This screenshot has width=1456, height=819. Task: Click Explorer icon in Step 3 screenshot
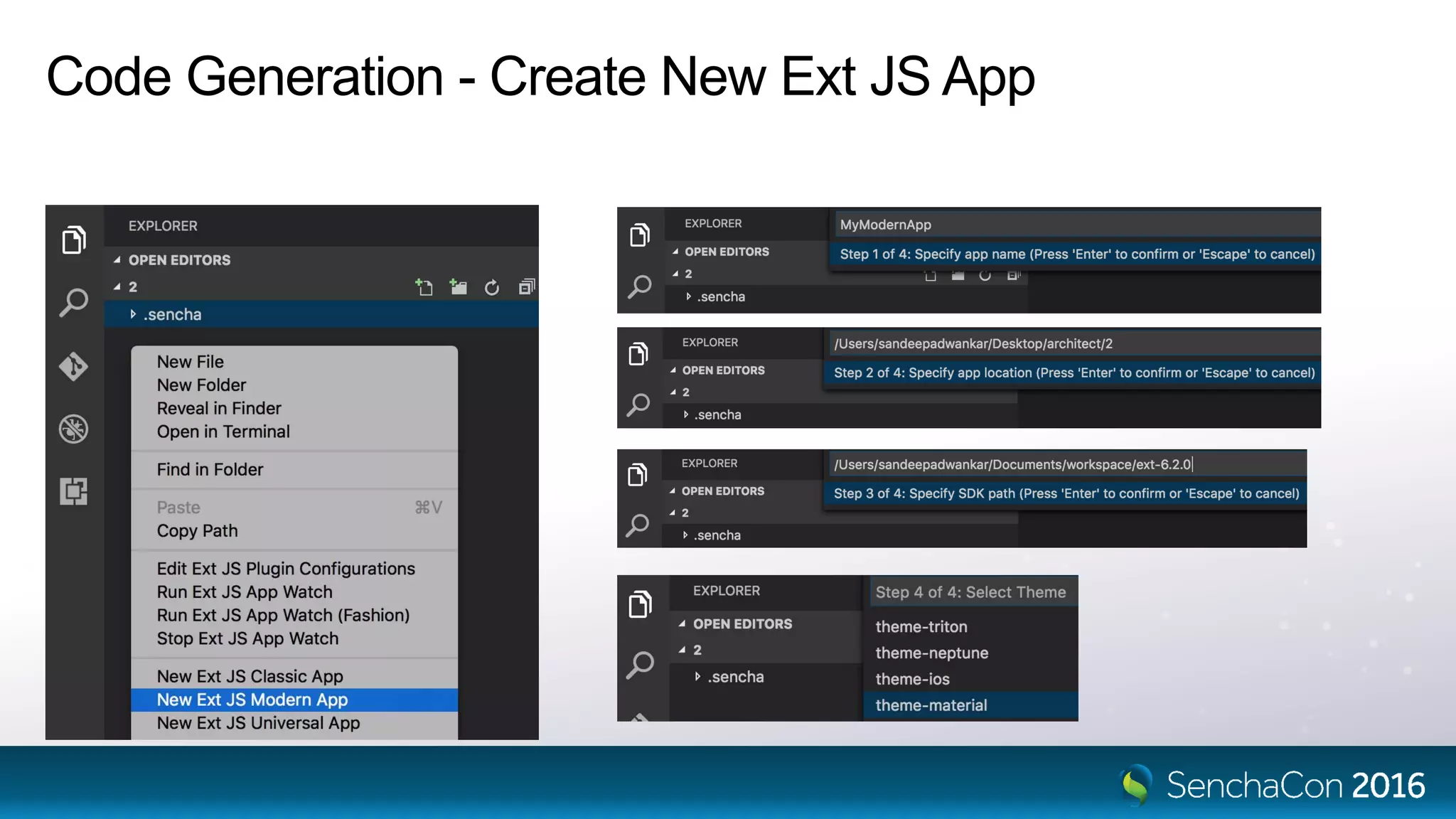tap(638, 474)
